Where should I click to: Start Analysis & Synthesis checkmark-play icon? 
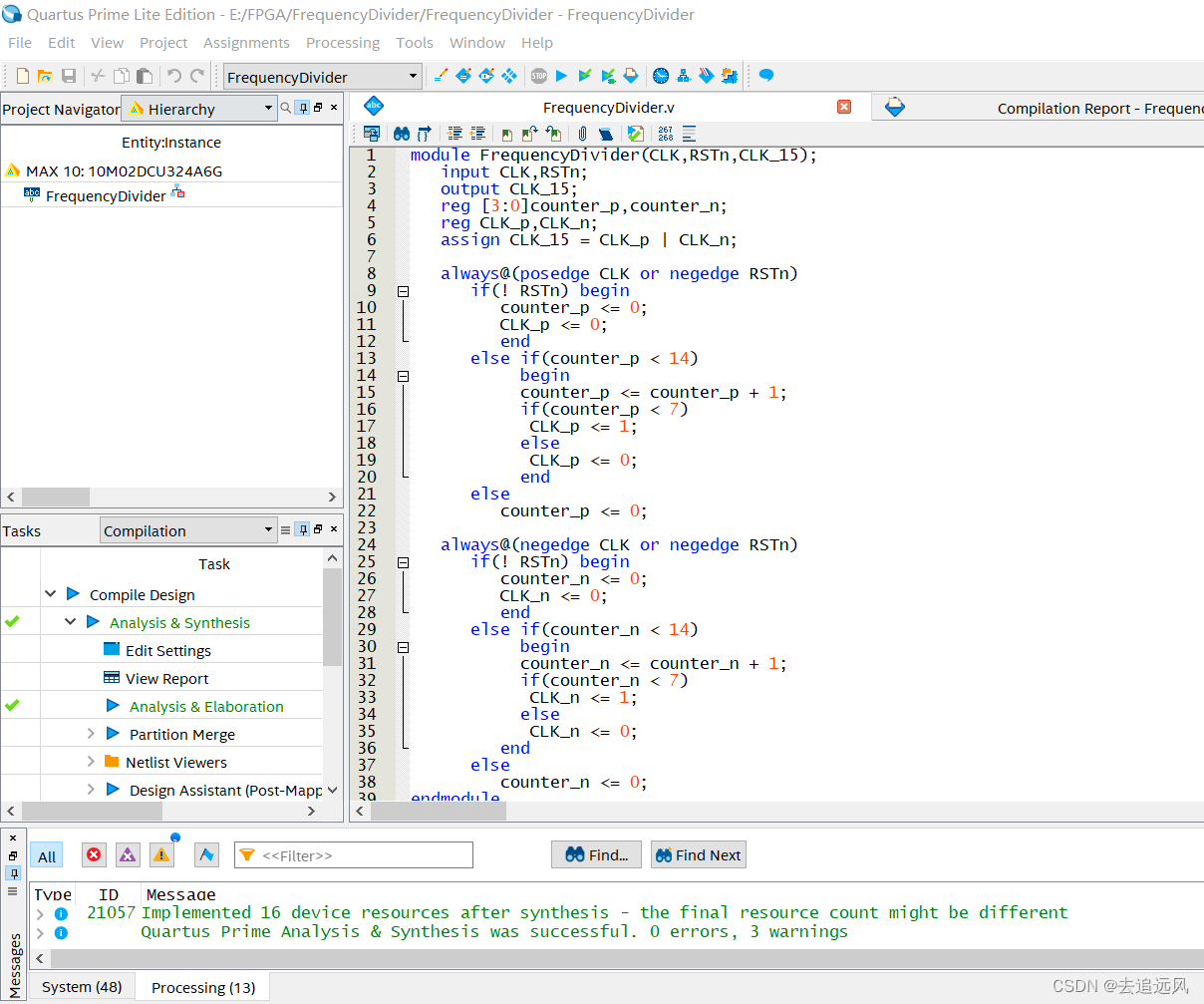coord(585,76)
